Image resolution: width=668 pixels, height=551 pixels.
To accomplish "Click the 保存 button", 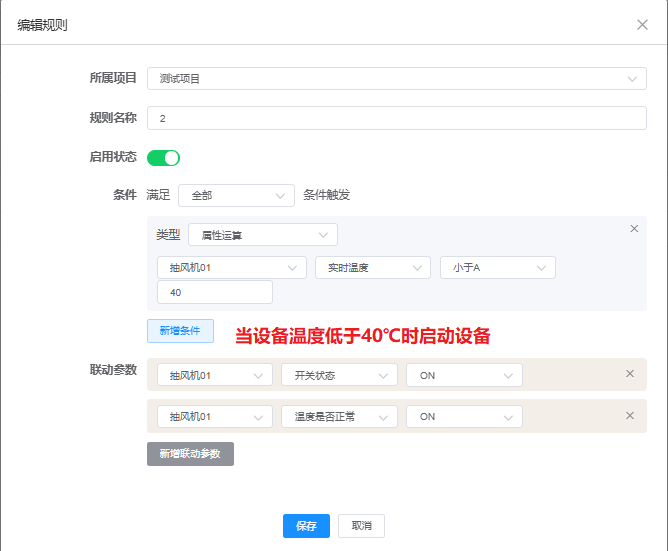I will 306,526.
